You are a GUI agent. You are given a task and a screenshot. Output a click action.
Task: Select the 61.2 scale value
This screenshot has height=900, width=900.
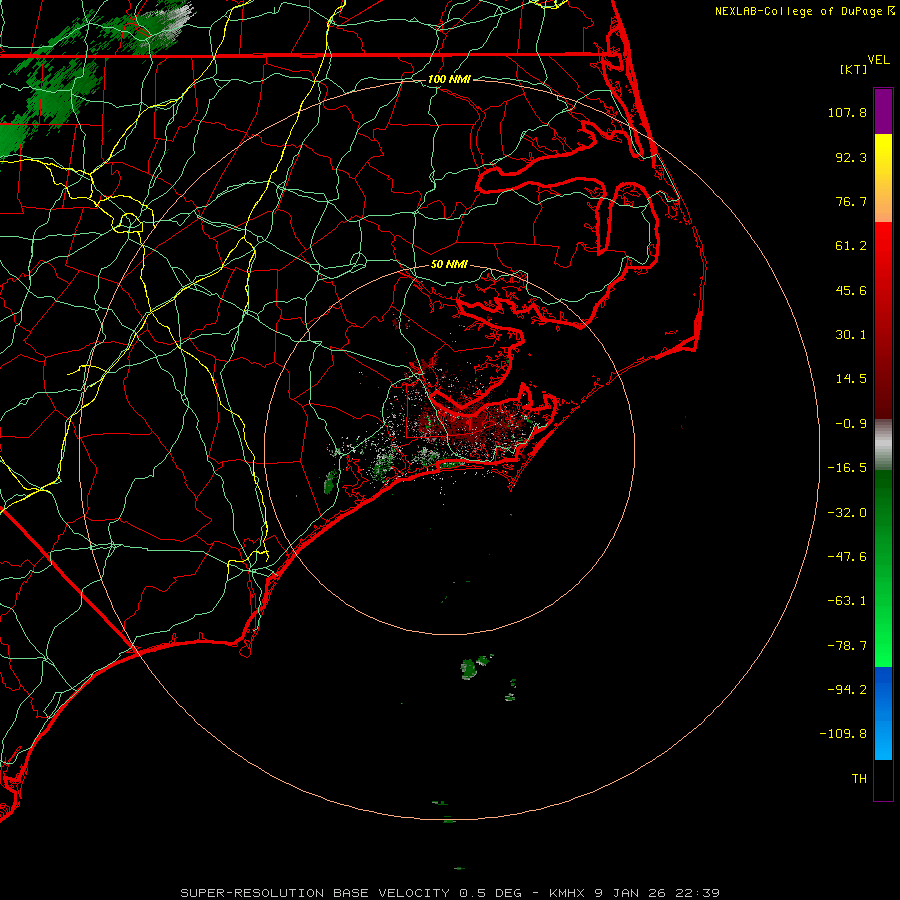(851, 246)
